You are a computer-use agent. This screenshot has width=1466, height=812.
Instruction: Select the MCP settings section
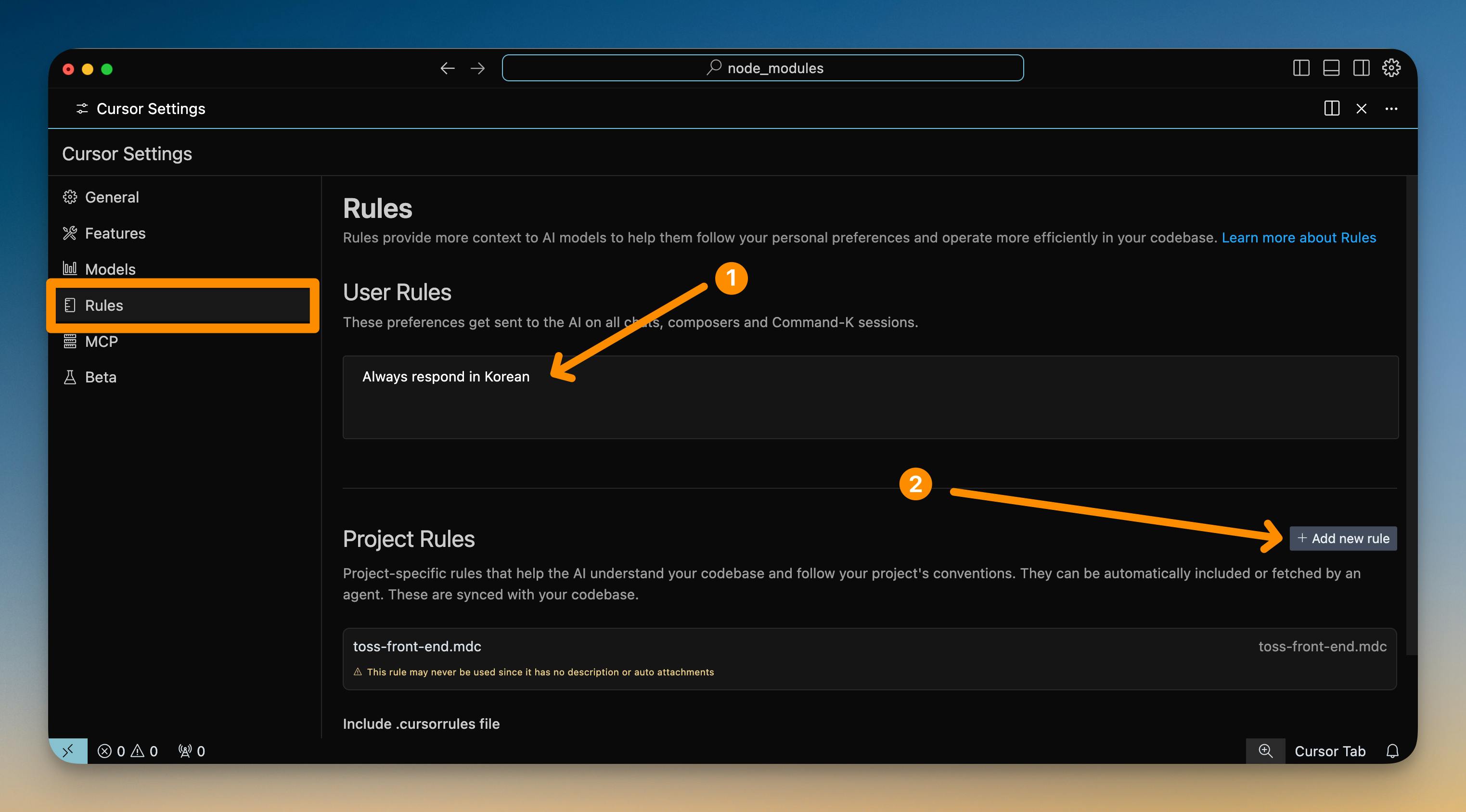pos(101,342)
